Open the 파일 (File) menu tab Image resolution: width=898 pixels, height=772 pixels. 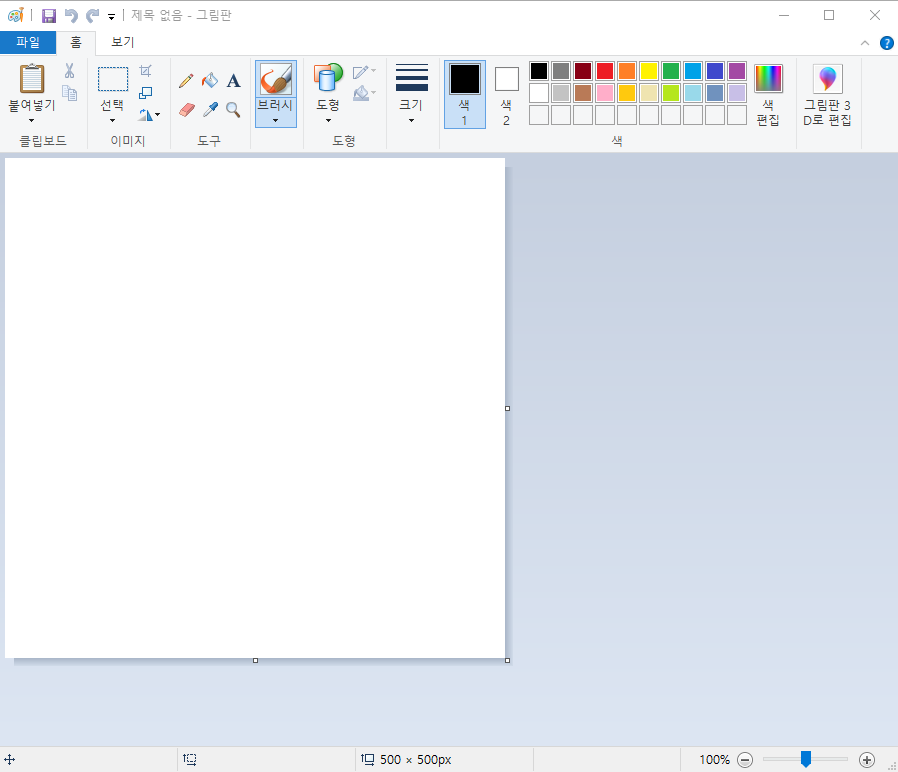(28, 42)
